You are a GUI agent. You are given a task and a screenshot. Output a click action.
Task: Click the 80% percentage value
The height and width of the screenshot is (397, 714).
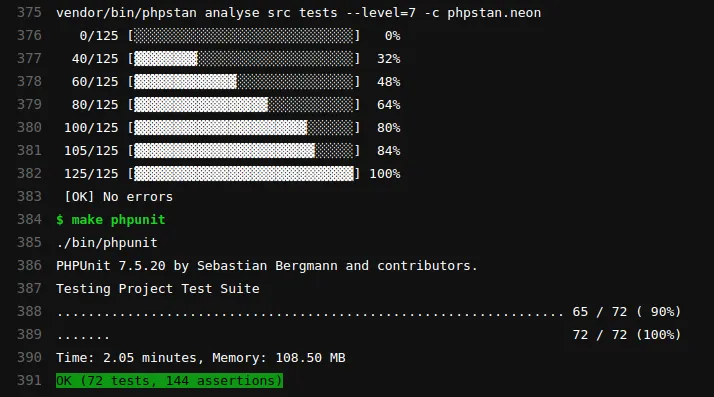click(x=388, y=127)
